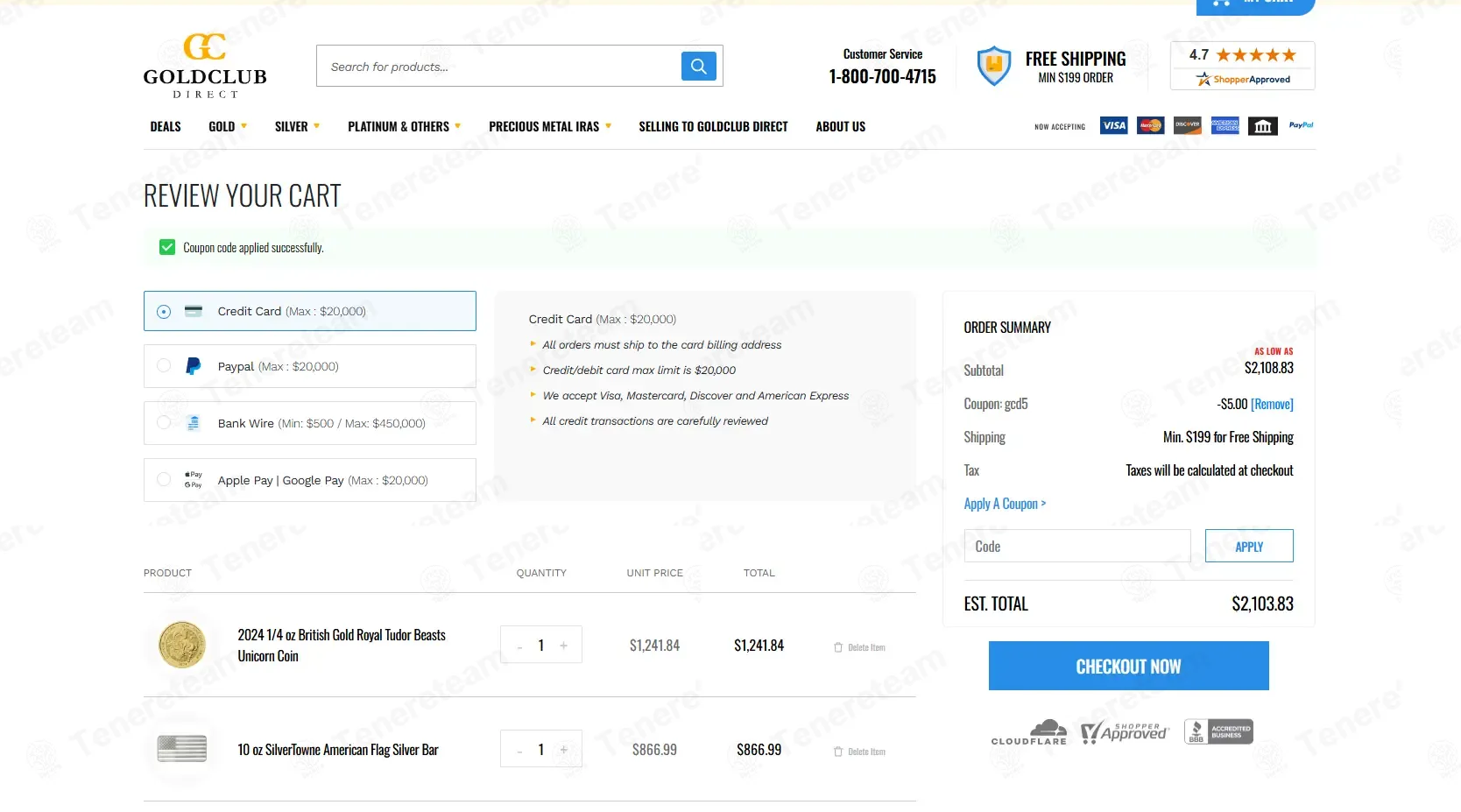Viewport: 1461px width, 812px height.
Task: Click the Apple Pay Google Pay icon
Action: pyautogui.click(x=194, y=480)
